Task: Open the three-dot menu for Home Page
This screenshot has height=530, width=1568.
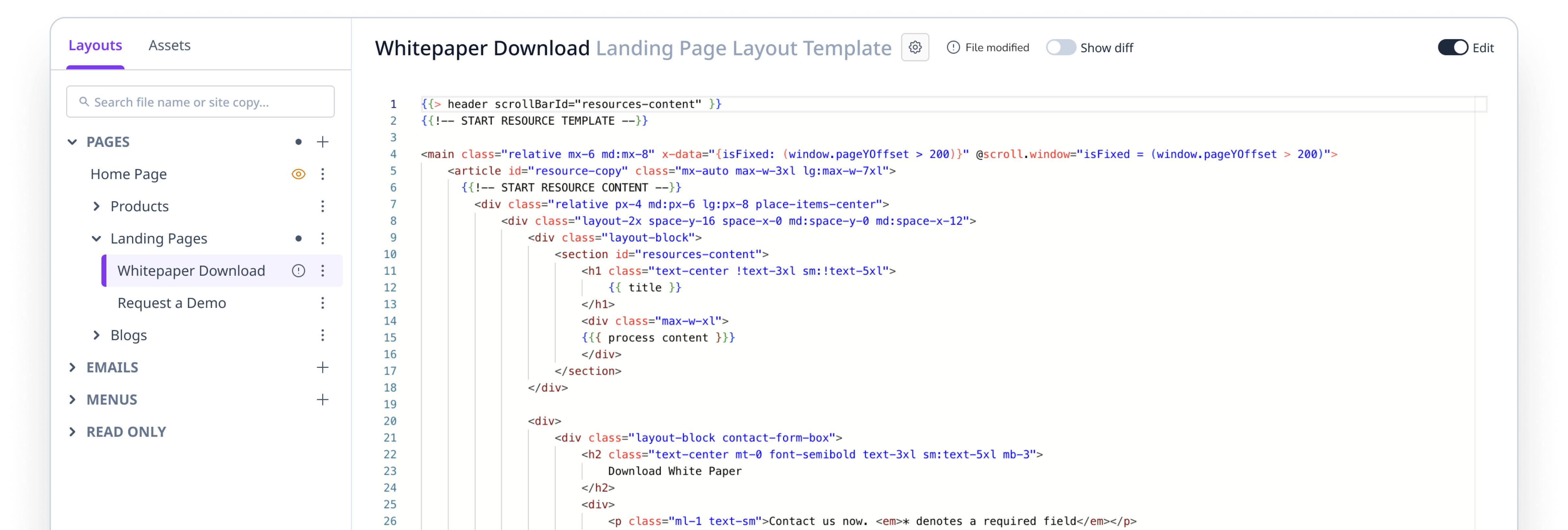Action: [323, 174]
